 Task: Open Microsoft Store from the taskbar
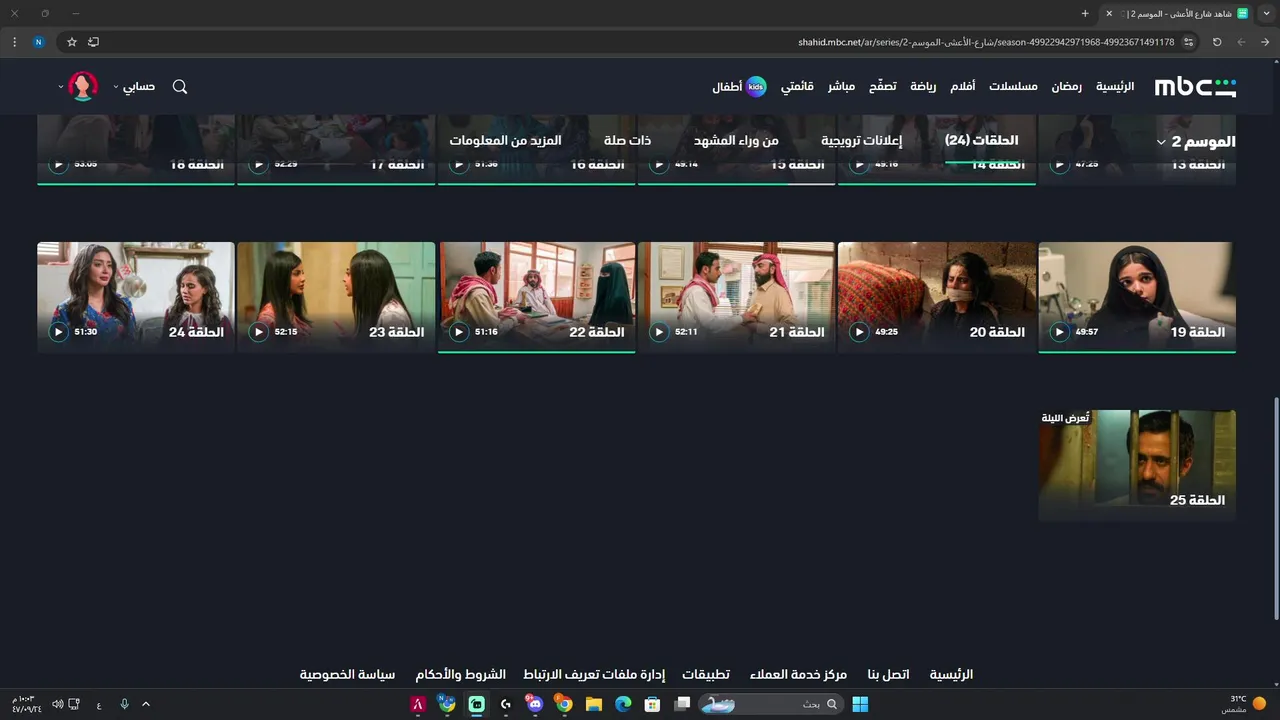(652, 704)
